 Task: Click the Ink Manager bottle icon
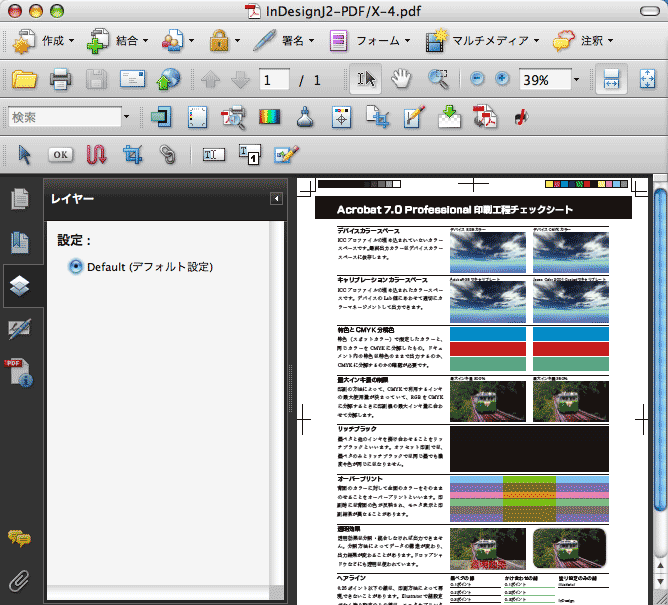pyautogui.click(x=305, y=117)
